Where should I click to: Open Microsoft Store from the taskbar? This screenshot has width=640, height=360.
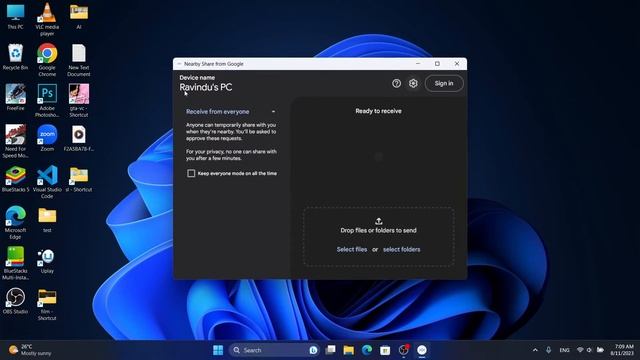[385, 350]
